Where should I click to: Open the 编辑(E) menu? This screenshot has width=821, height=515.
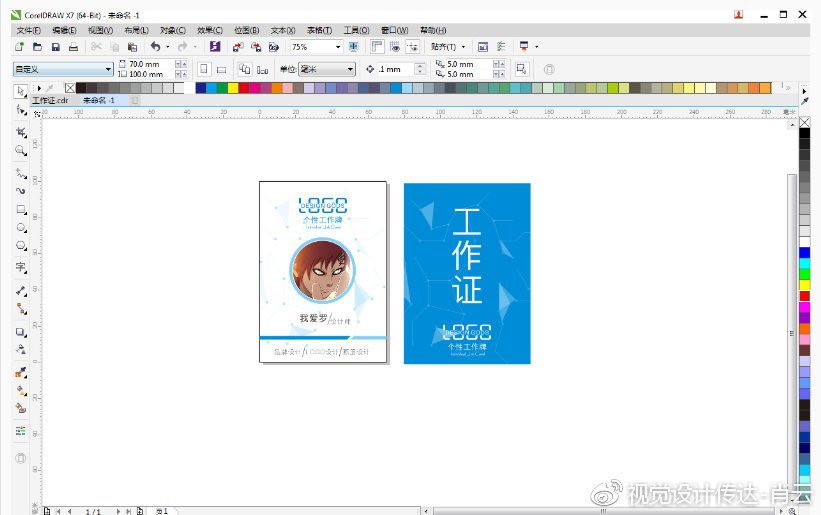[x=64, y=30]
